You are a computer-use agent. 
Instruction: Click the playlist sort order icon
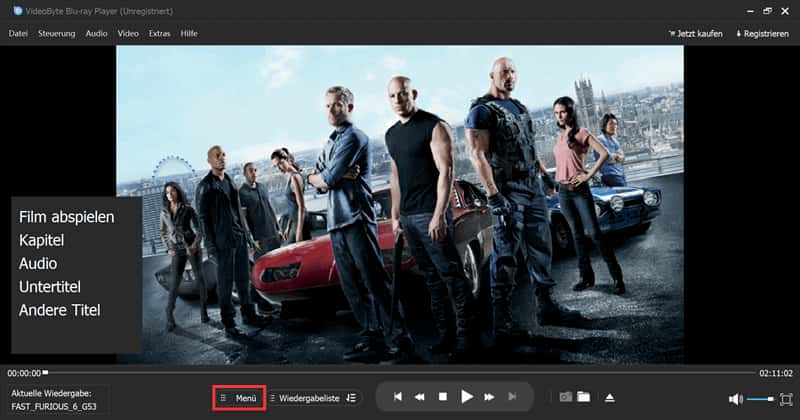[351, 398]
